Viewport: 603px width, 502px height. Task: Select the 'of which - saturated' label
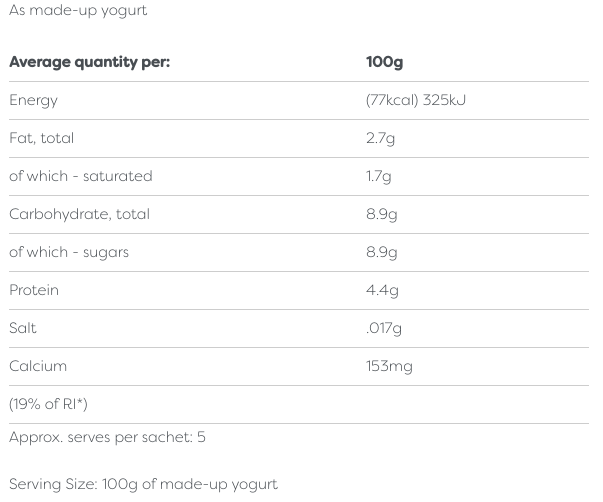(81, 176)
